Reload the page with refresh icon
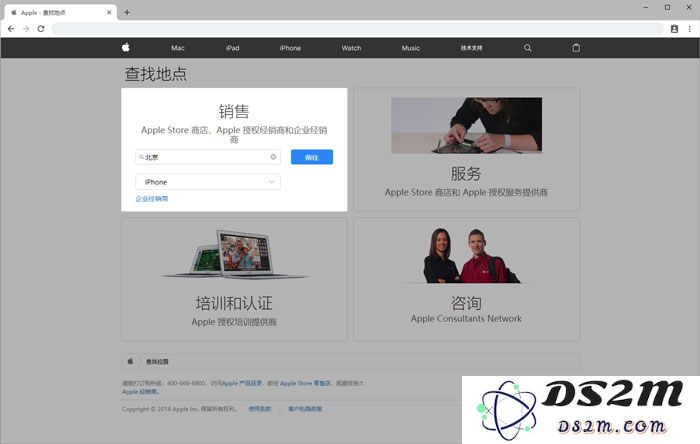The height and width of the screenshot is (444, 700). (x=41, y=29)
